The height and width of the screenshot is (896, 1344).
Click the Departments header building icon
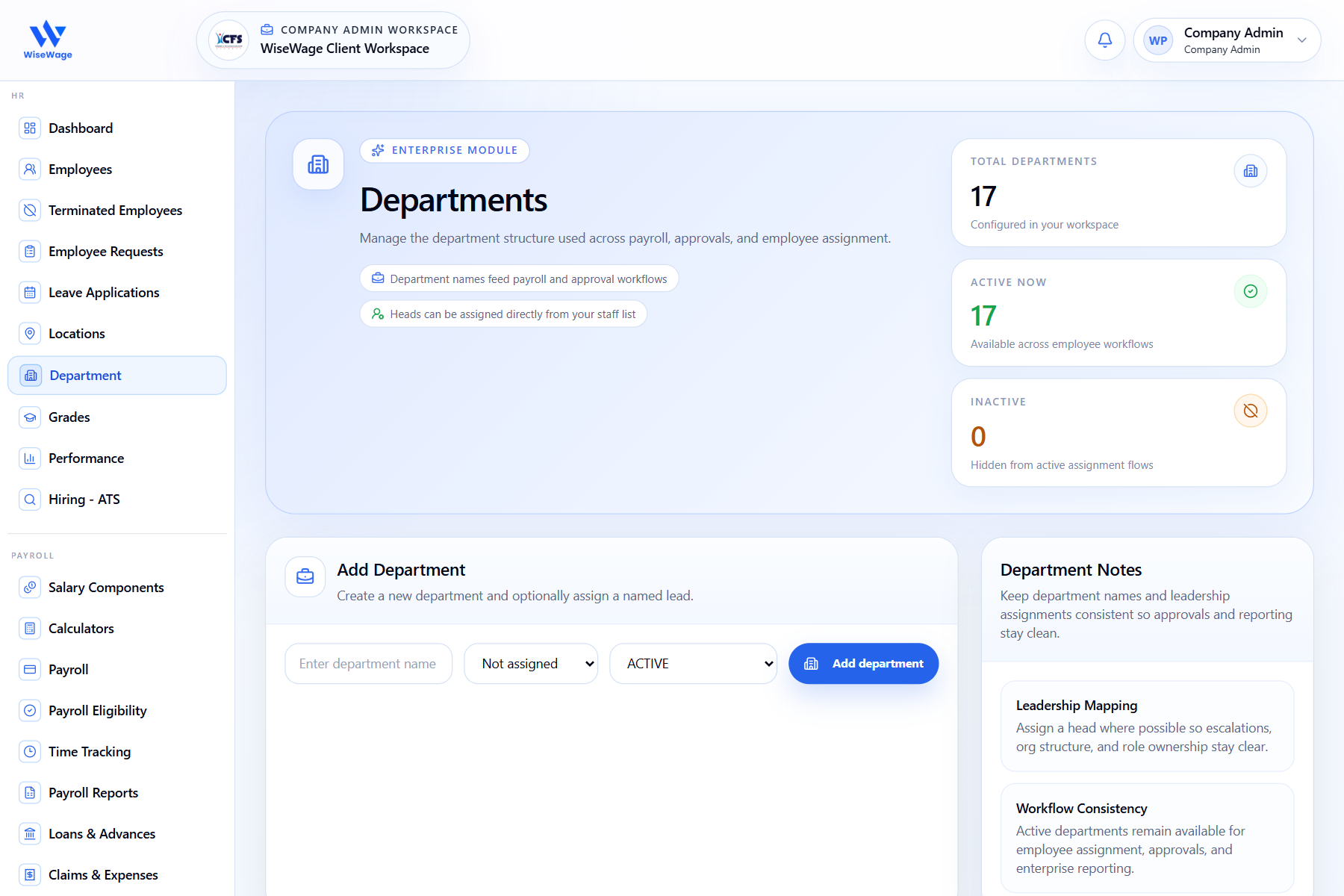[x=318, y=164]
